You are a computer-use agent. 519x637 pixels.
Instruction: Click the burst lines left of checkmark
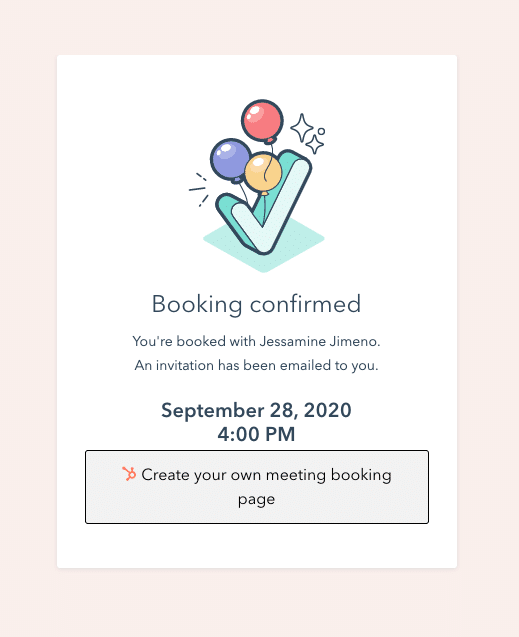coord(199,190)
